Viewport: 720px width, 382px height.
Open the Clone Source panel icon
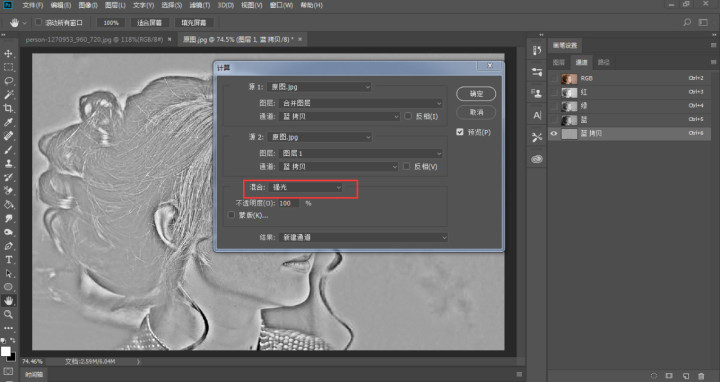click(537, 94)
